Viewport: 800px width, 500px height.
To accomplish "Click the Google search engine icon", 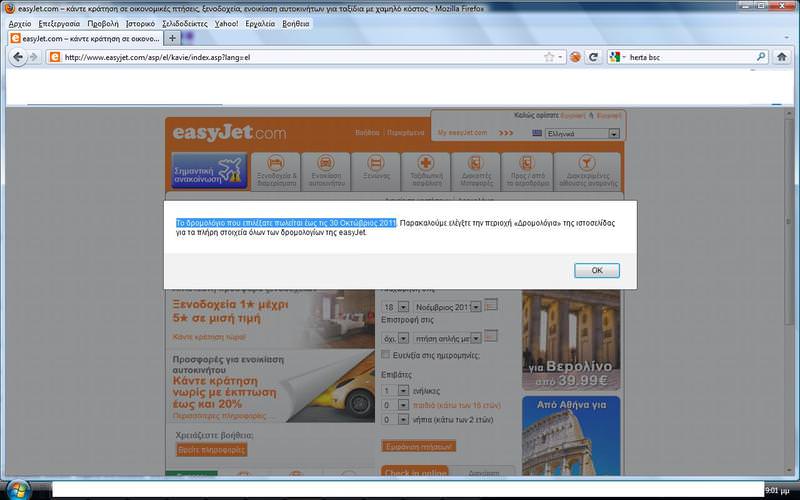I will [x=615, y=57].
